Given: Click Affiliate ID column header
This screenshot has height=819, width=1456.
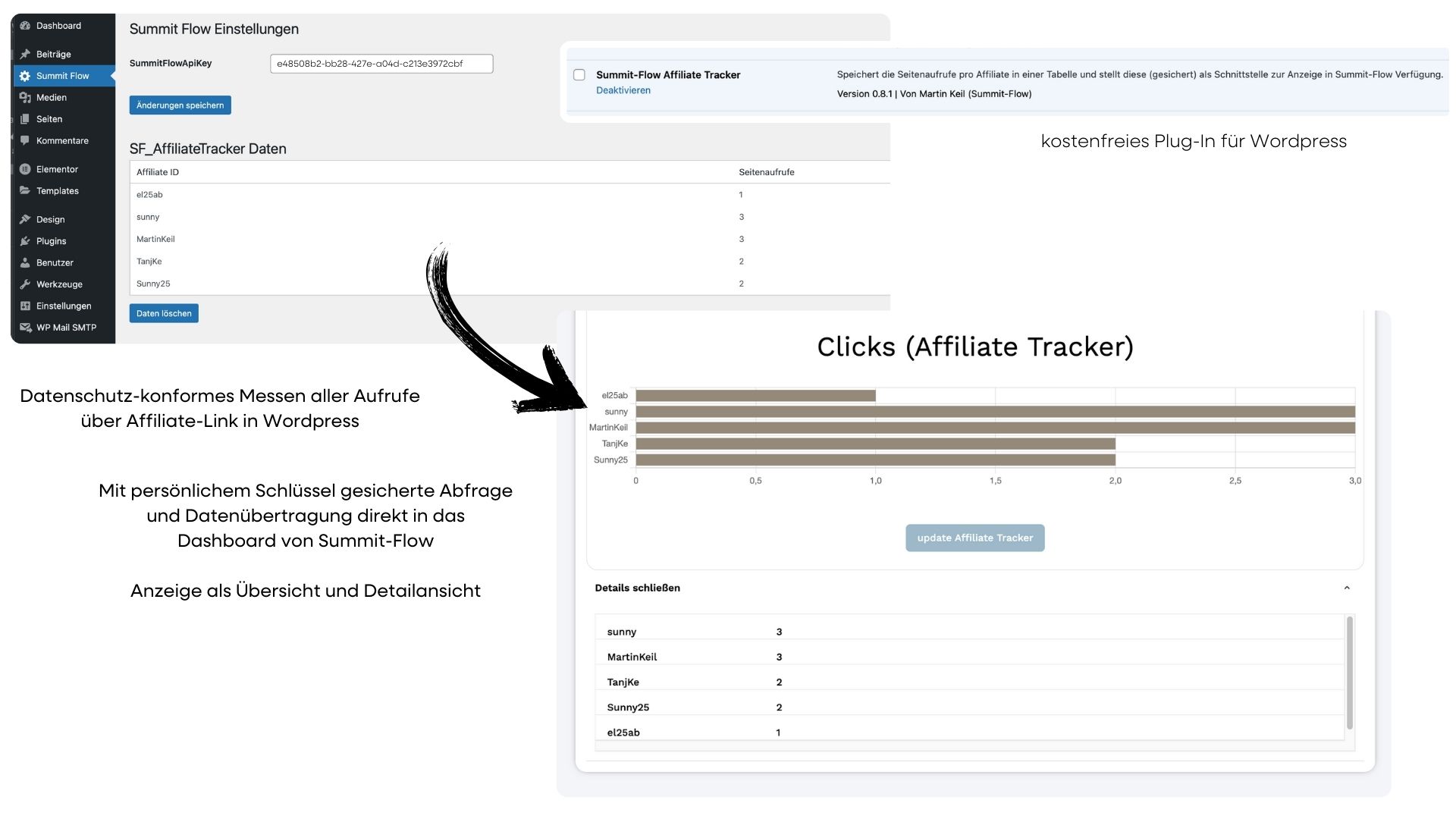Looking at the screenshot, I should 158,172.
